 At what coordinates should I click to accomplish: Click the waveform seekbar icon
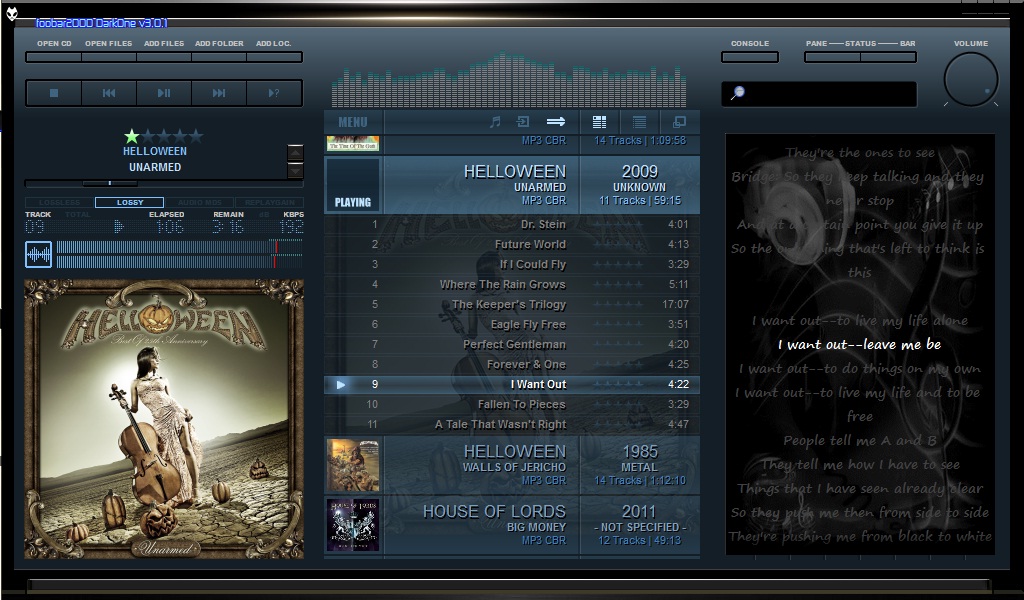click(x=39, y=255)
